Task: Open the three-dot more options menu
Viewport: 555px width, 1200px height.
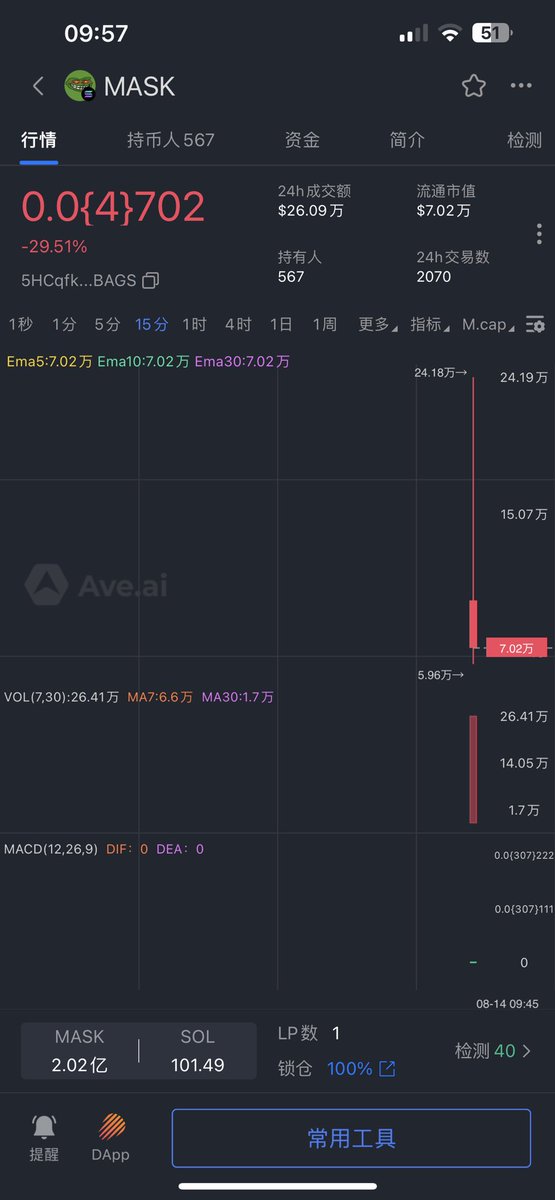Action: [521, 86]
